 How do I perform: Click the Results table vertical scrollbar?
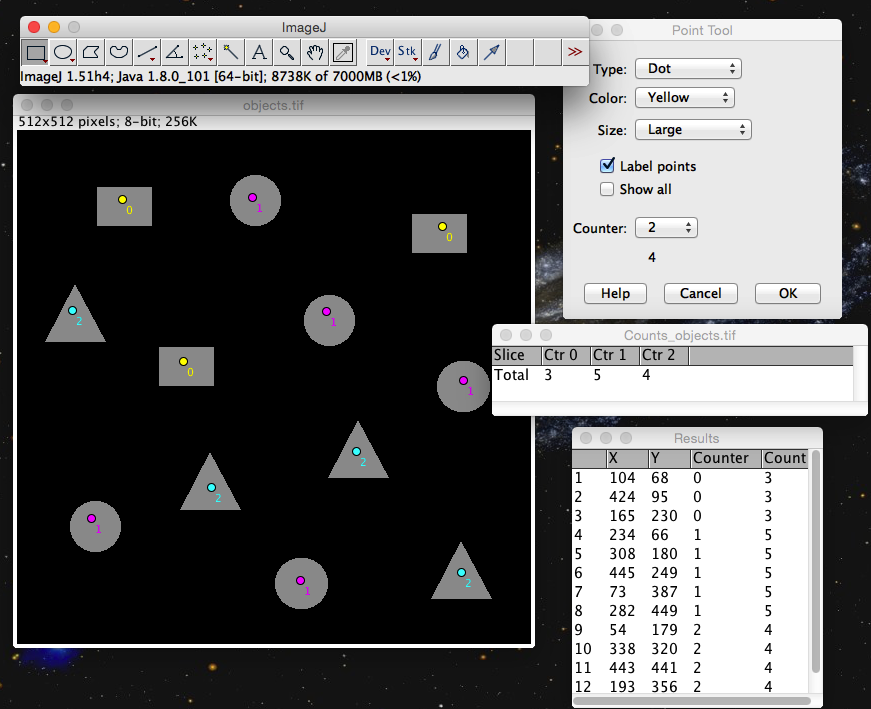click(815, 560)
